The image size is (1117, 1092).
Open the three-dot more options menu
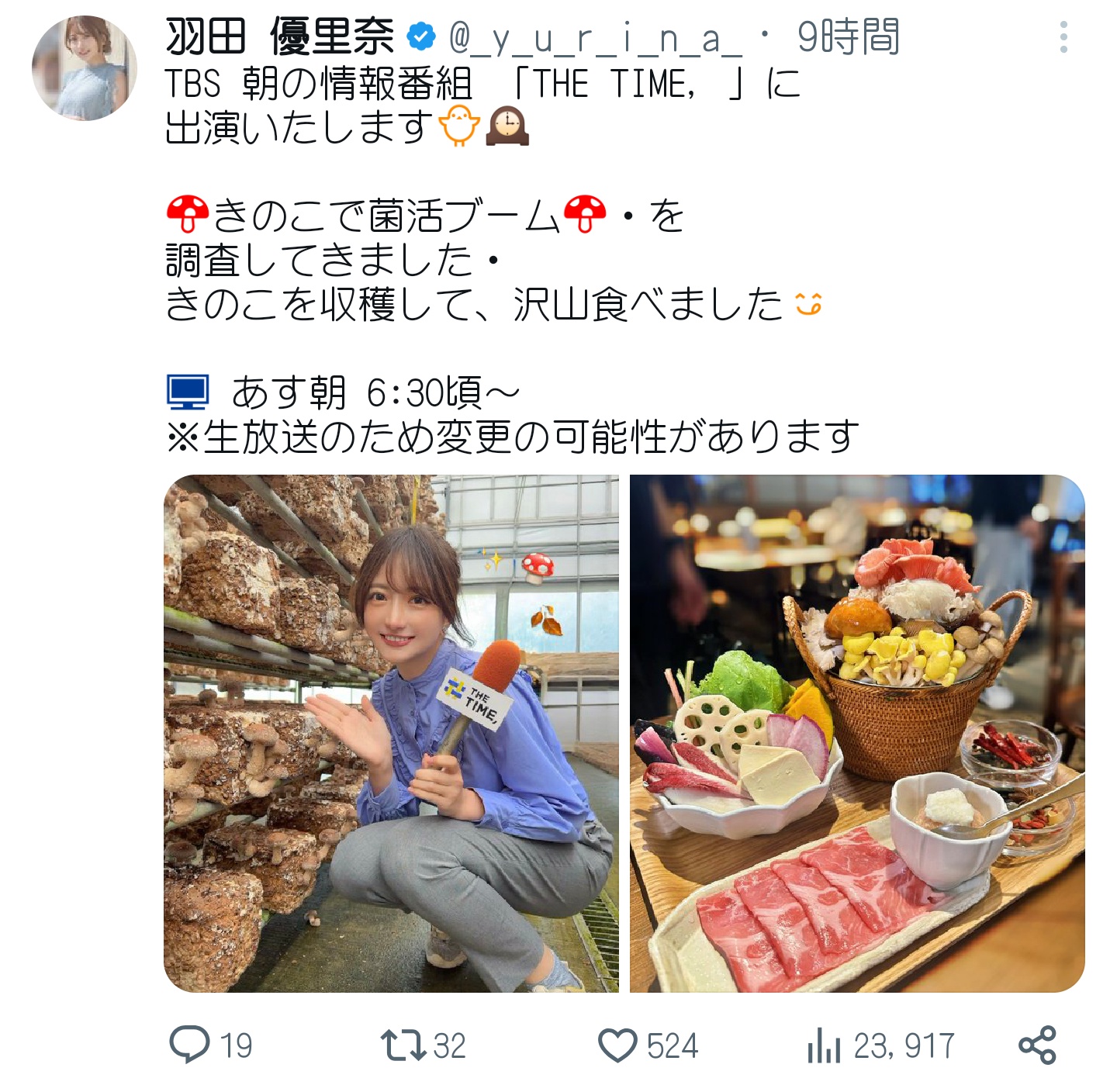[1063, 37]
